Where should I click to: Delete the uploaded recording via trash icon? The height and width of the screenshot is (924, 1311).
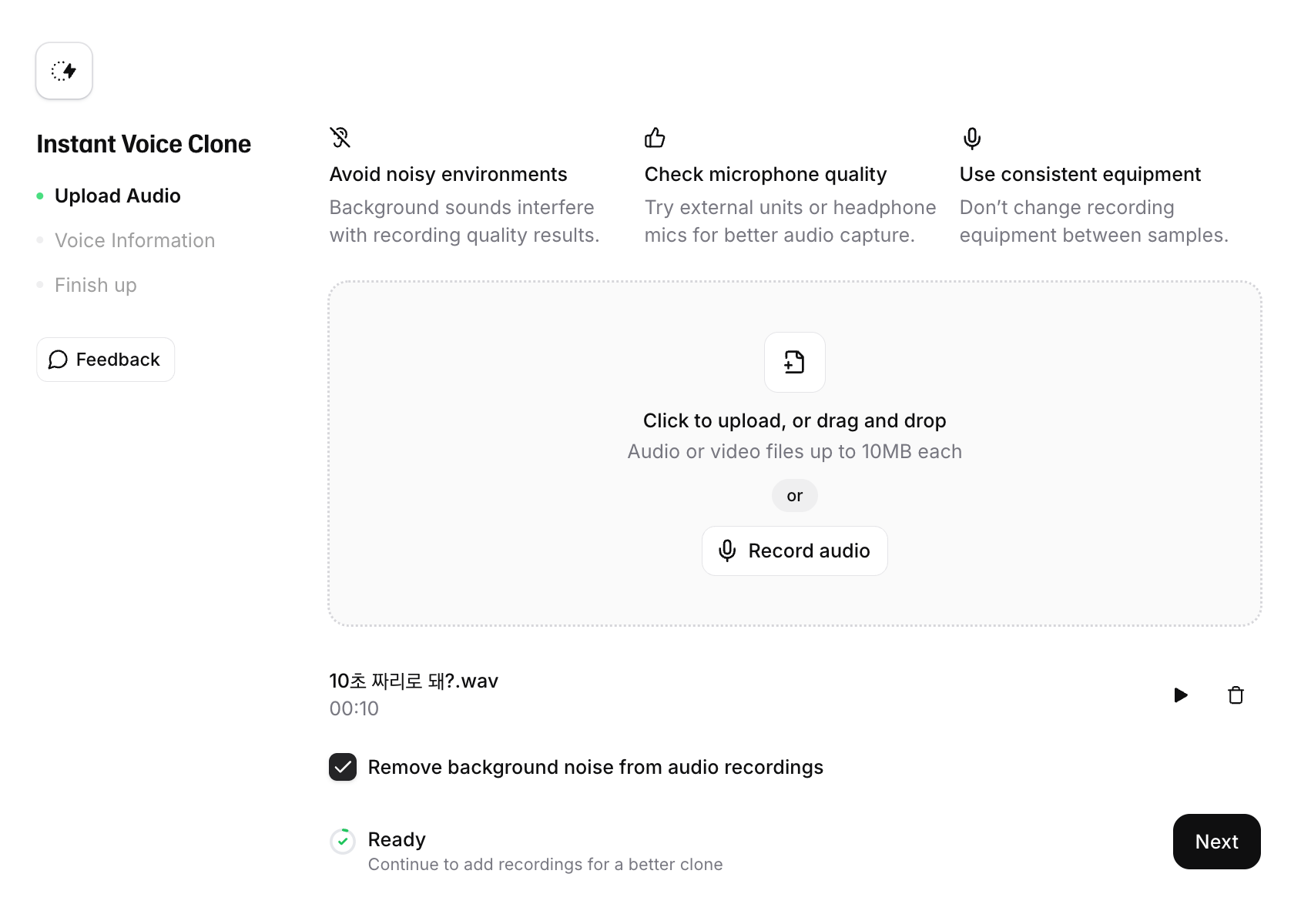1236,695
